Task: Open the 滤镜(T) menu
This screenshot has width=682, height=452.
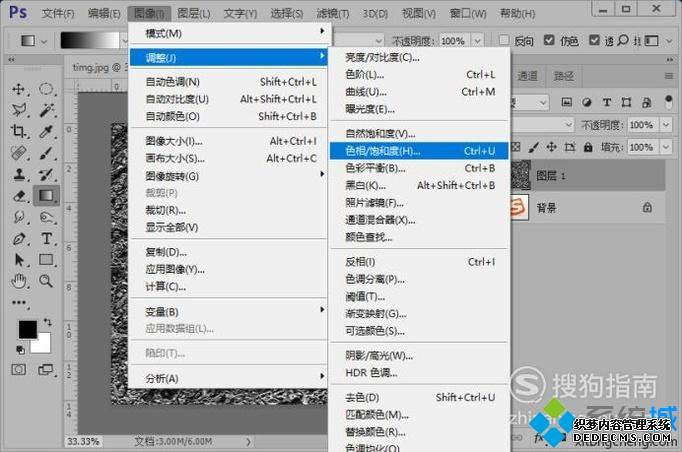Action: [333, 13]
